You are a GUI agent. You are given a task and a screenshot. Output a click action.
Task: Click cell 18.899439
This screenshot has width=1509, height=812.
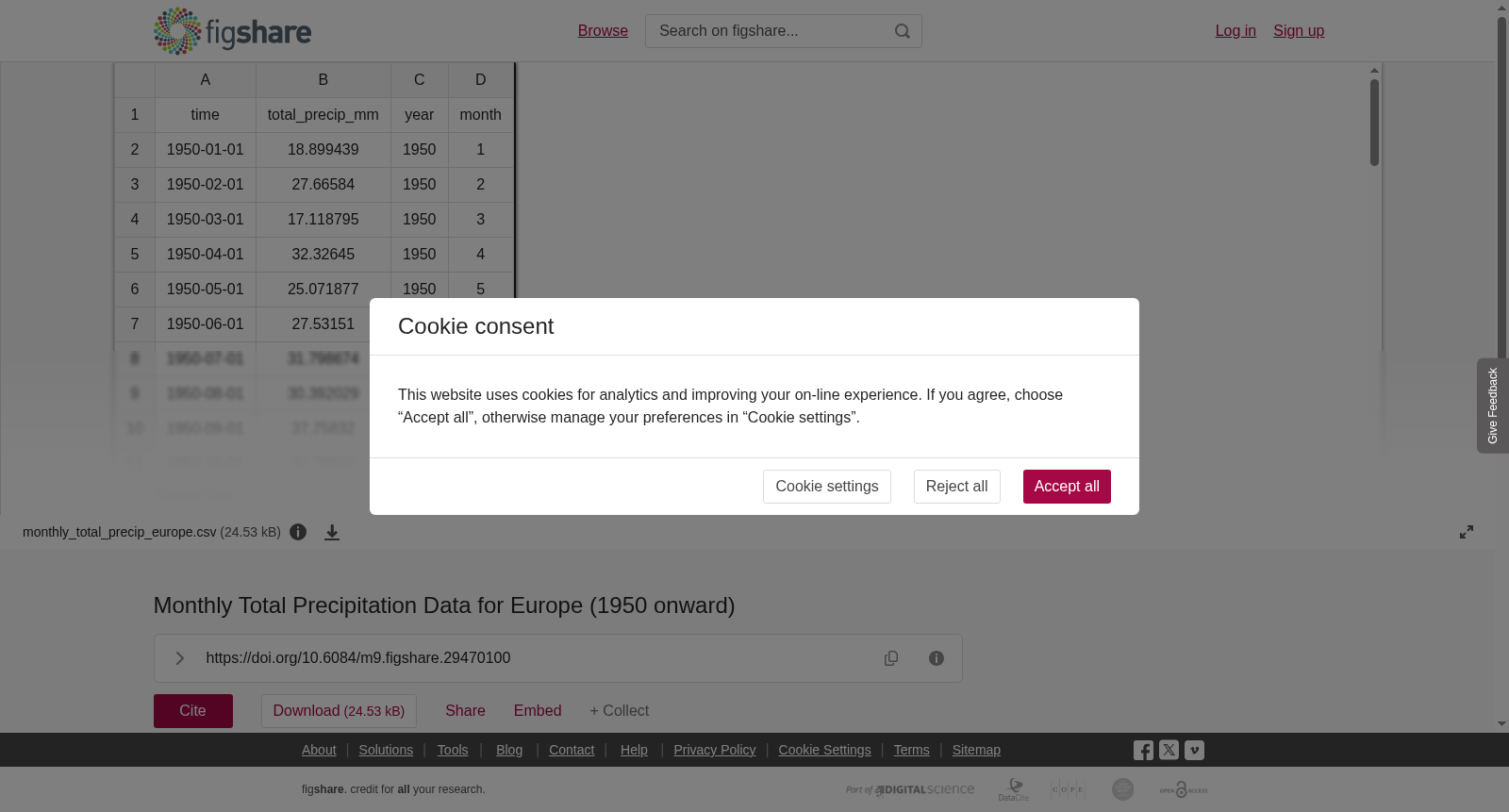[x=323, y=150]
